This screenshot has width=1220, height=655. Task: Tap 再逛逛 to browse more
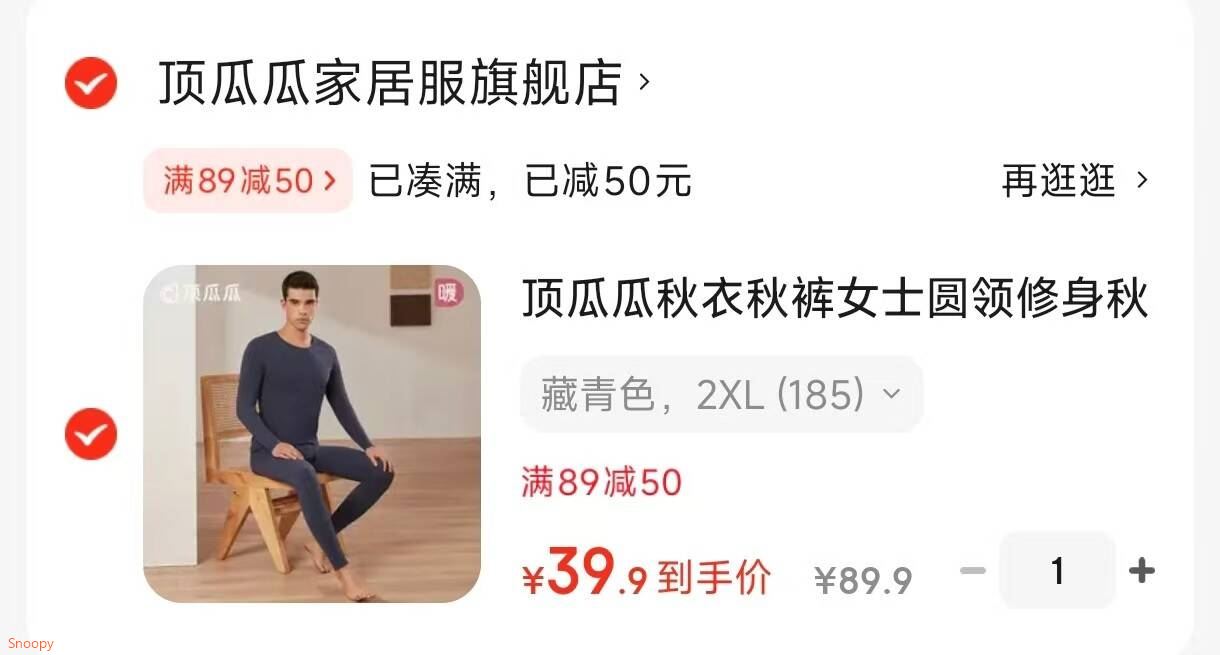tap(1058, 181)
